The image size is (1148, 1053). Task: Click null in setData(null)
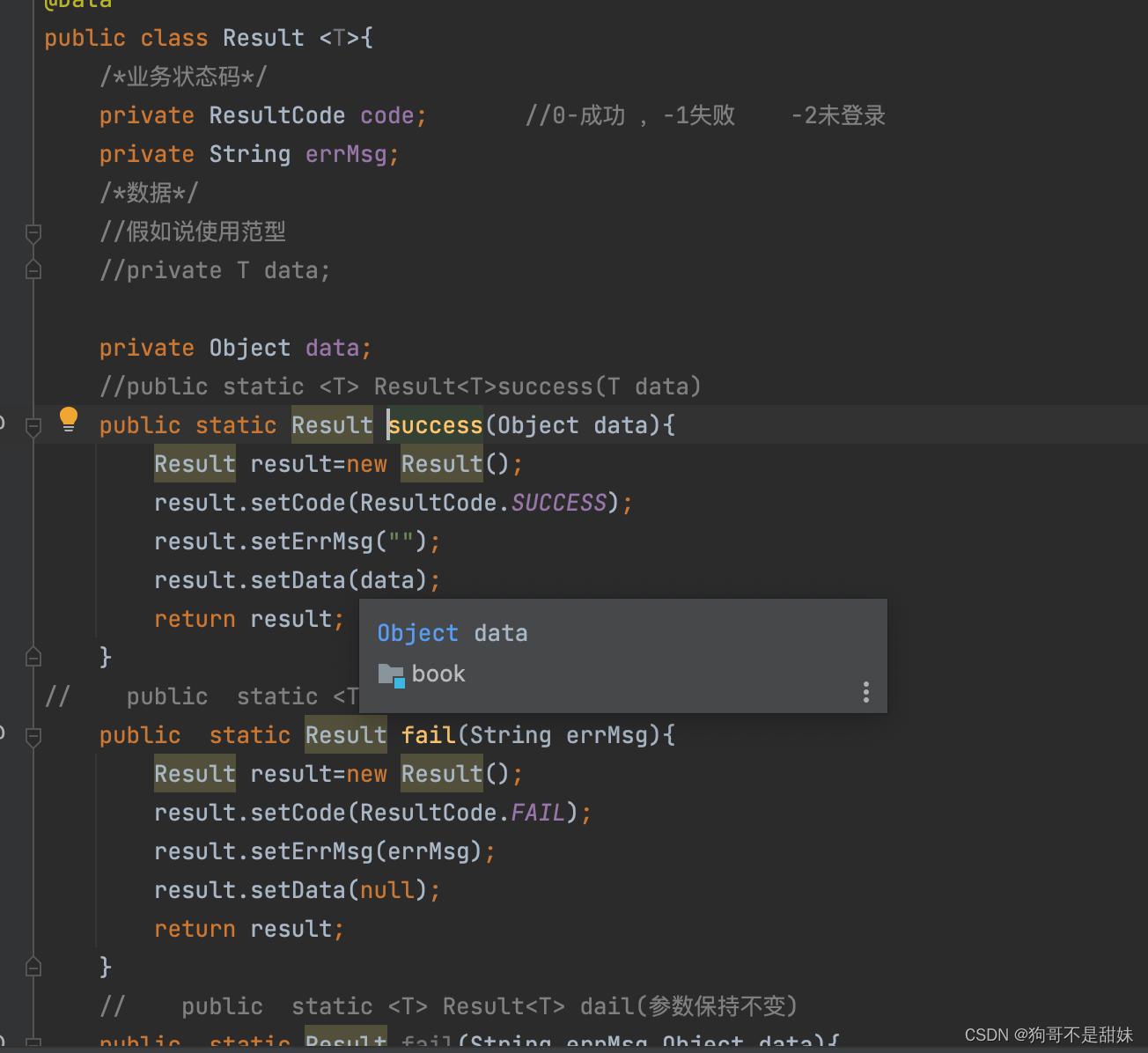(387, 890)
